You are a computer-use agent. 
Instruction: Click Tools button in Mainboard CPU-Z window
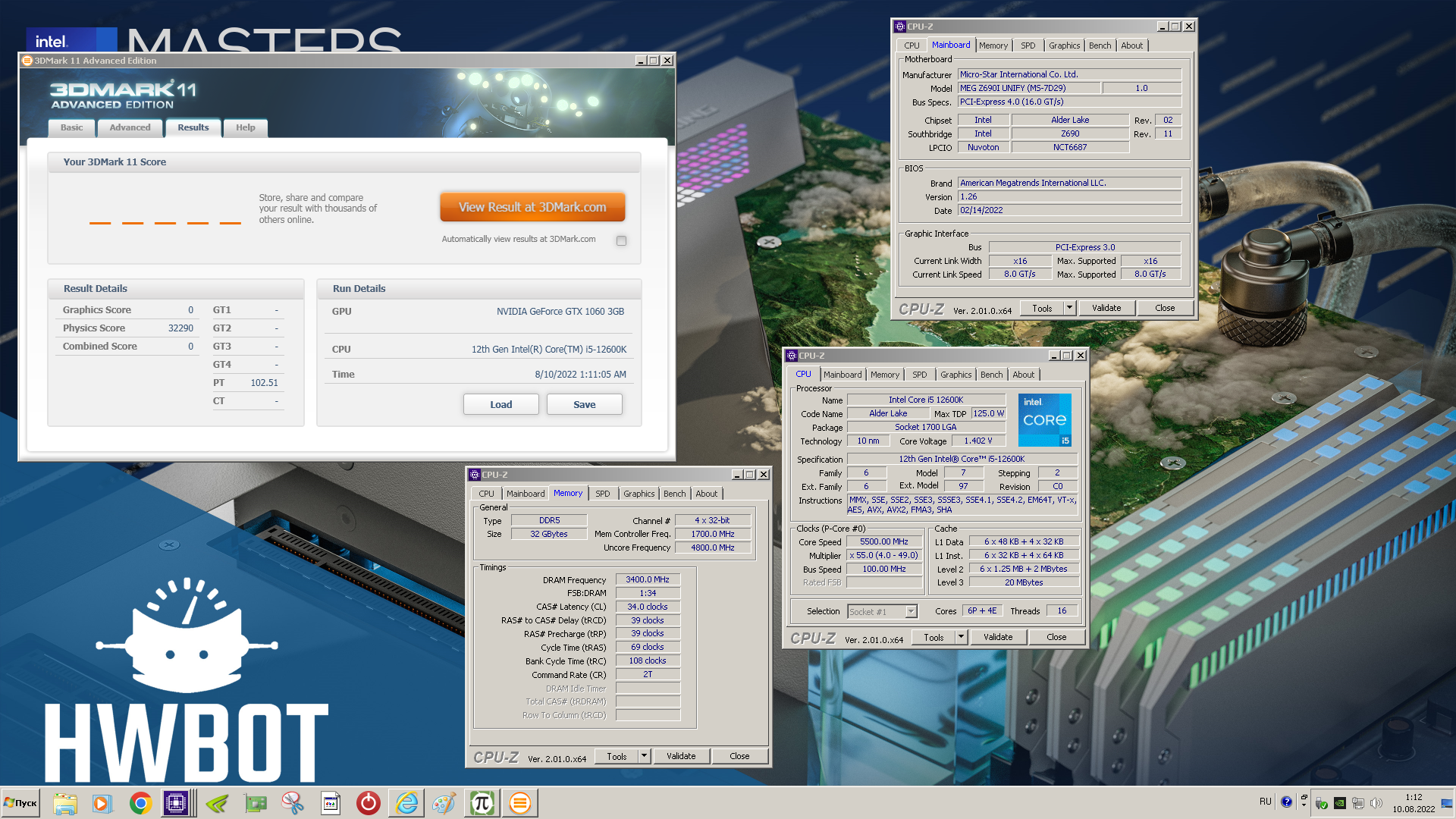(1042, 308)
